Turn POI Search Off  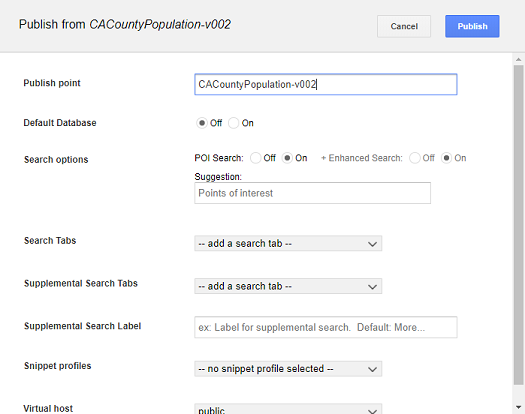pos(255,158)
